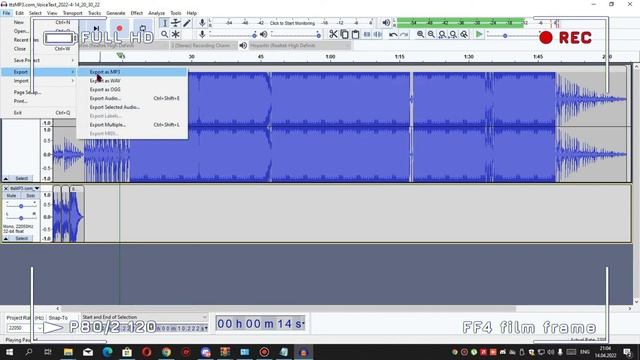Click the audio position time display

click(260, 324)
